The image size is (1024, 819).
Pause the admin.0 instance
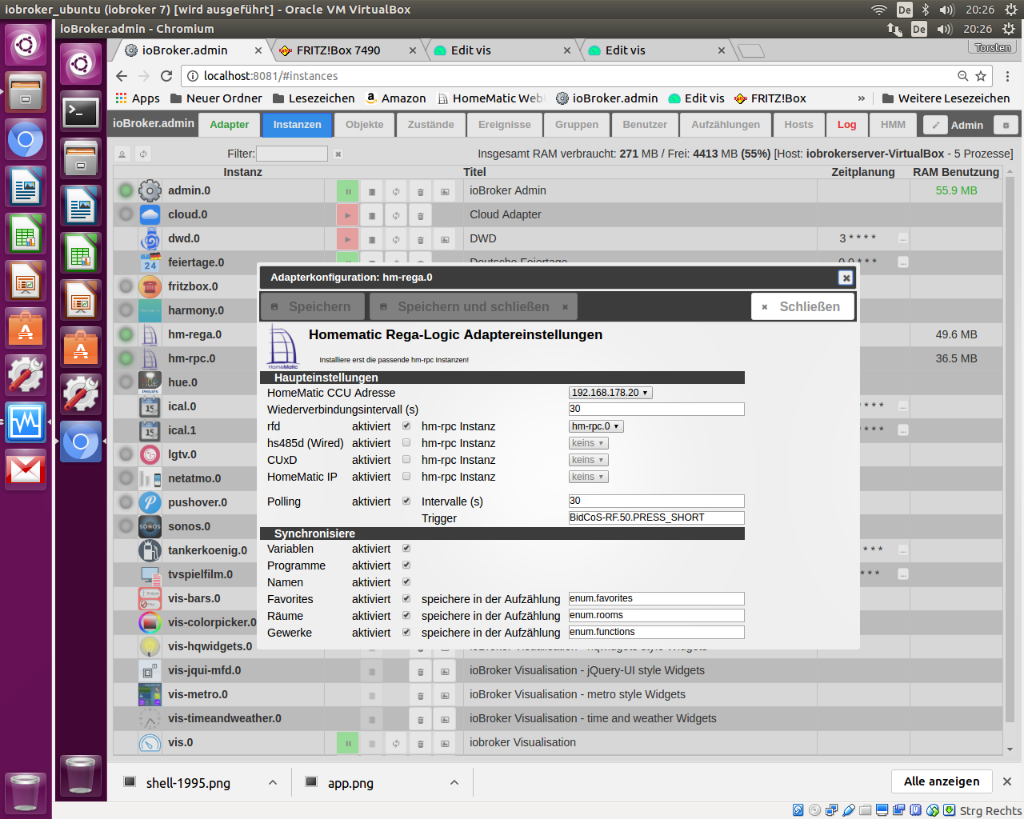click(x=347, y=191)
